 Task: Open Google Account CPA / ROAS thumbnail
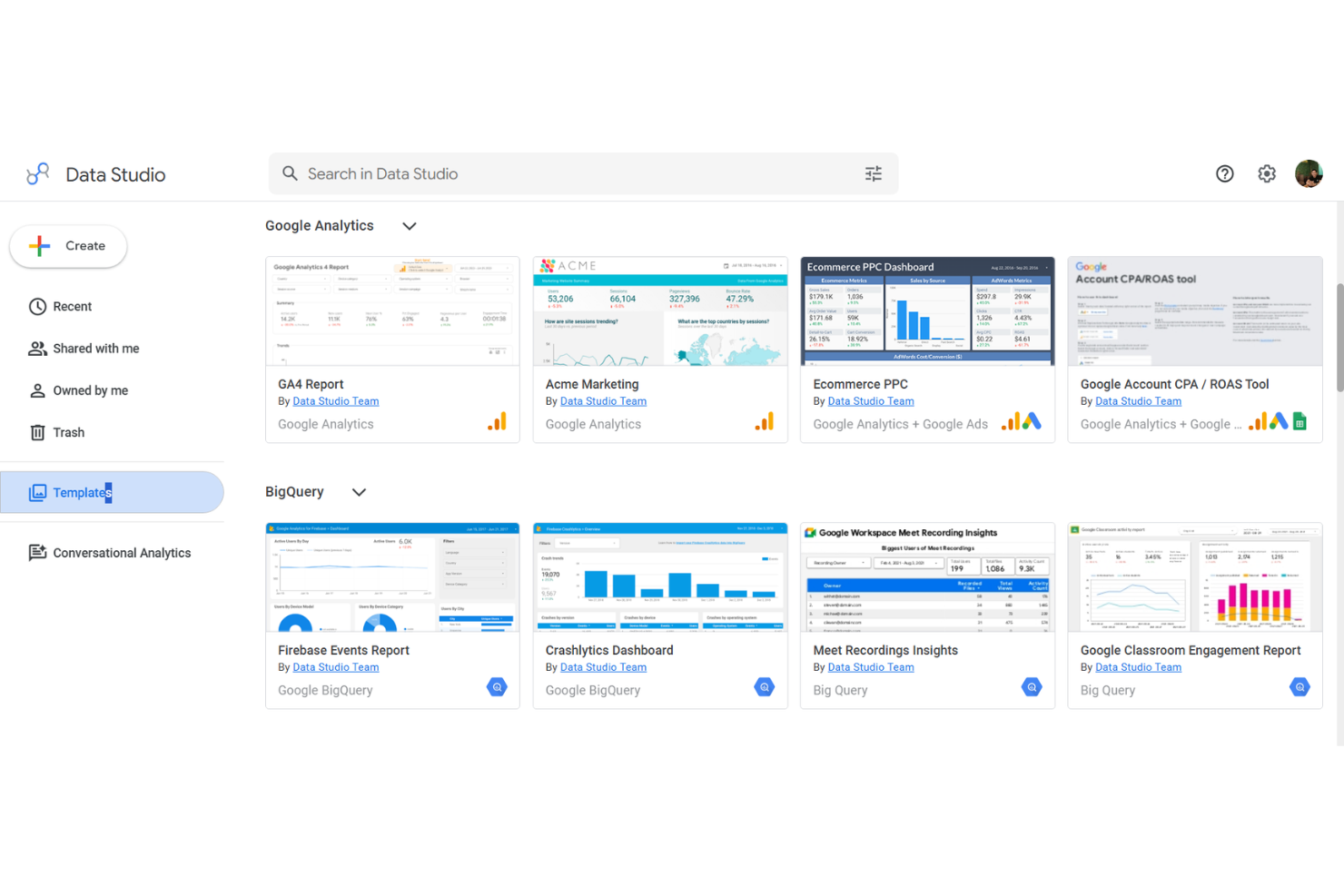click(1195, 311)
